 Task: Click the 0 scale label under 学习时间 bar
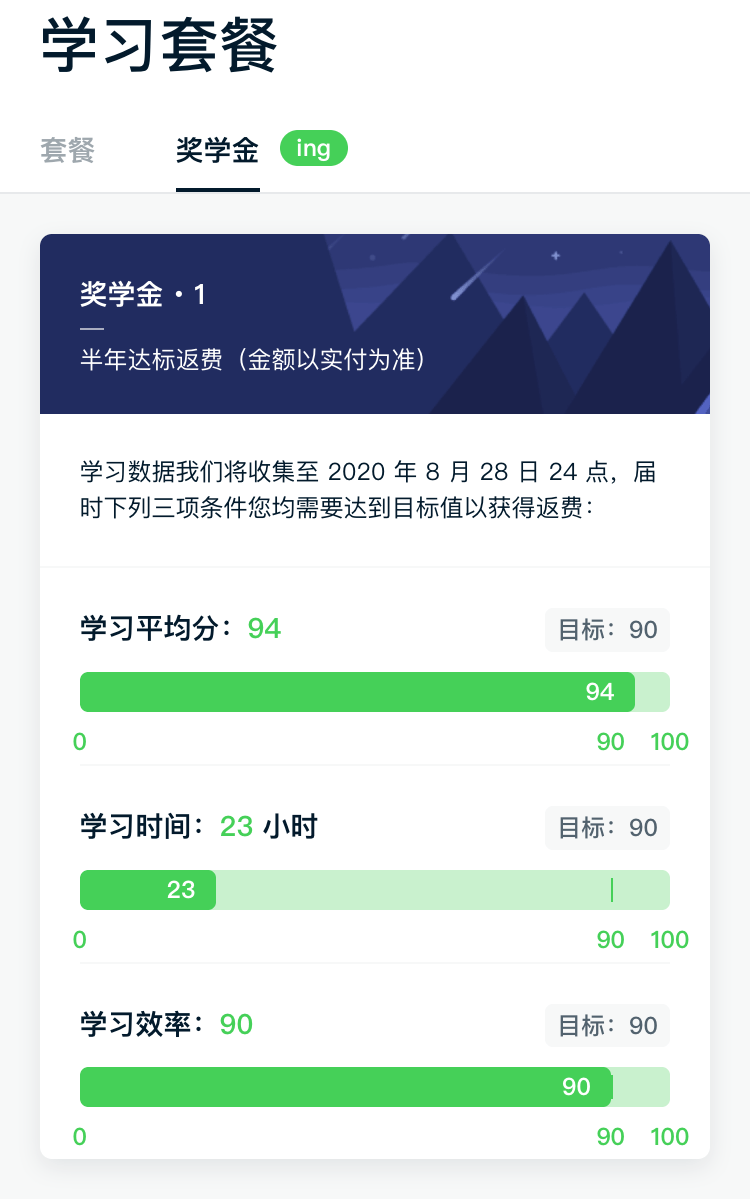(80, 940)
